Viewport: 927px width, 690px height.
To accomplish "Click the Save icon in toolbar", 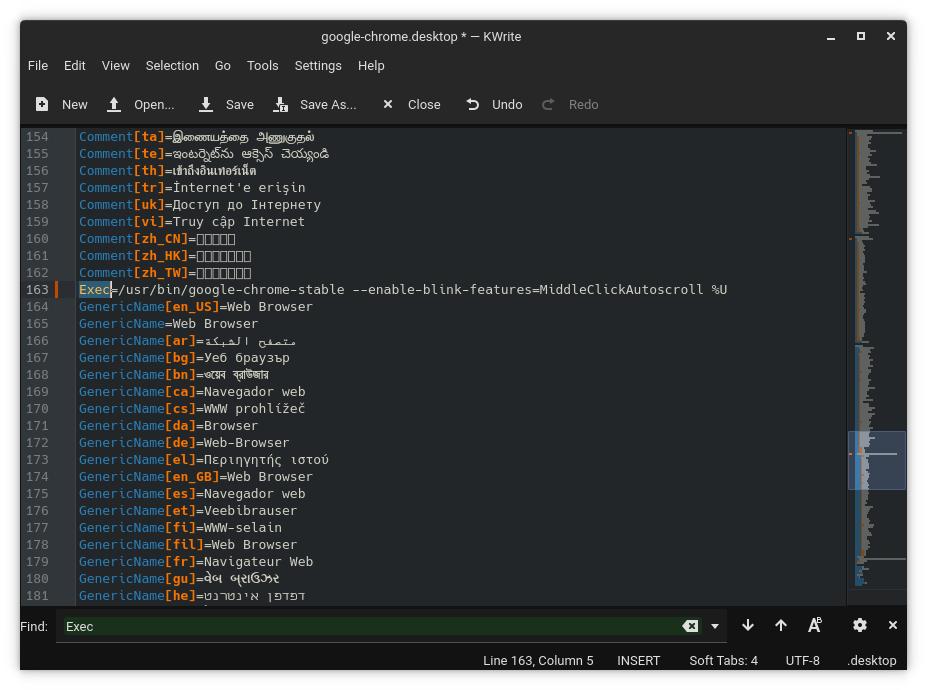I will (206, 104).
